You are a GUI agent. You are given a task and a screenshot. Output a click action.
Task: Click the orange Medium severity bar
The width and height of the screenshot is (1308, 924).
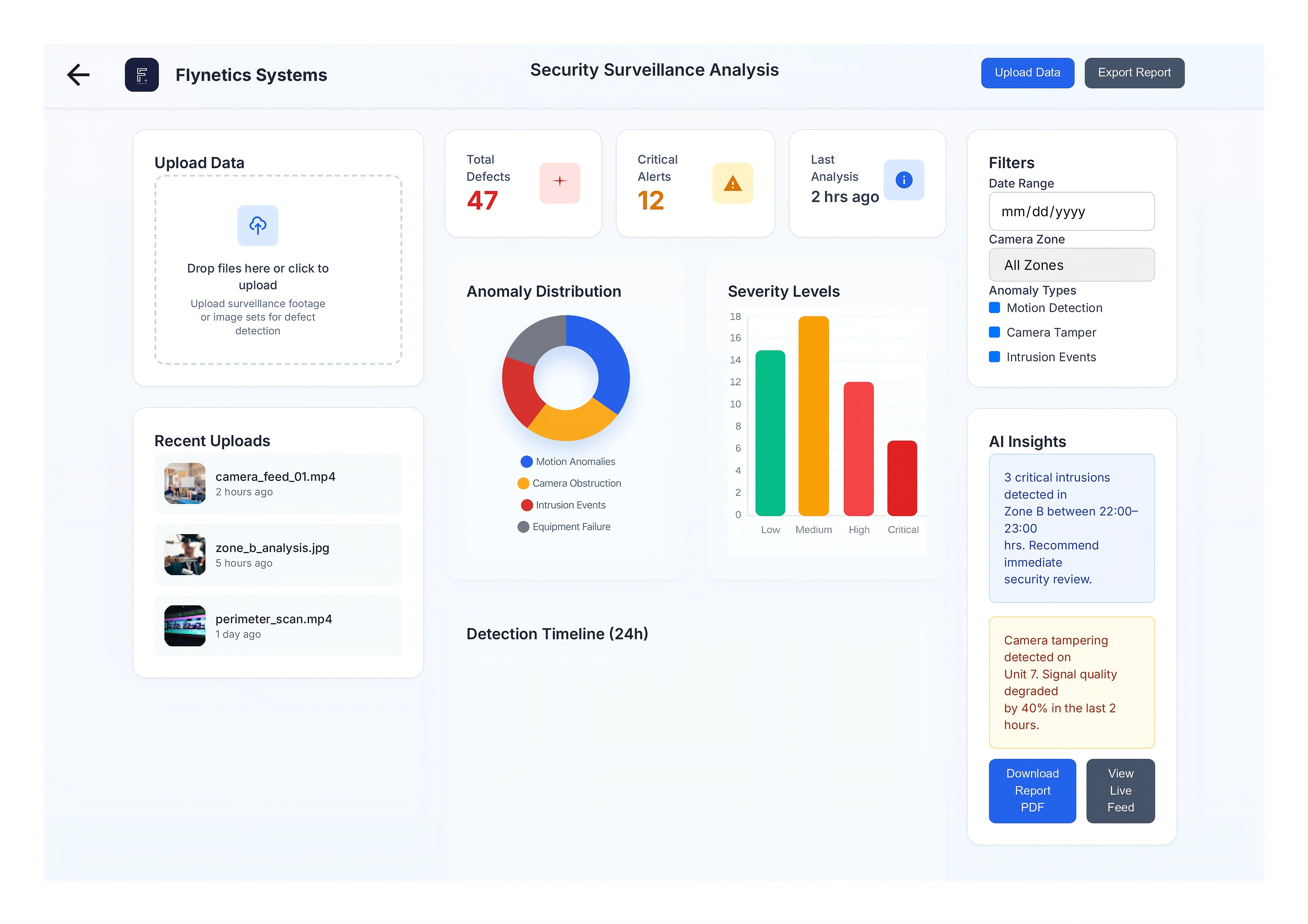814,416
